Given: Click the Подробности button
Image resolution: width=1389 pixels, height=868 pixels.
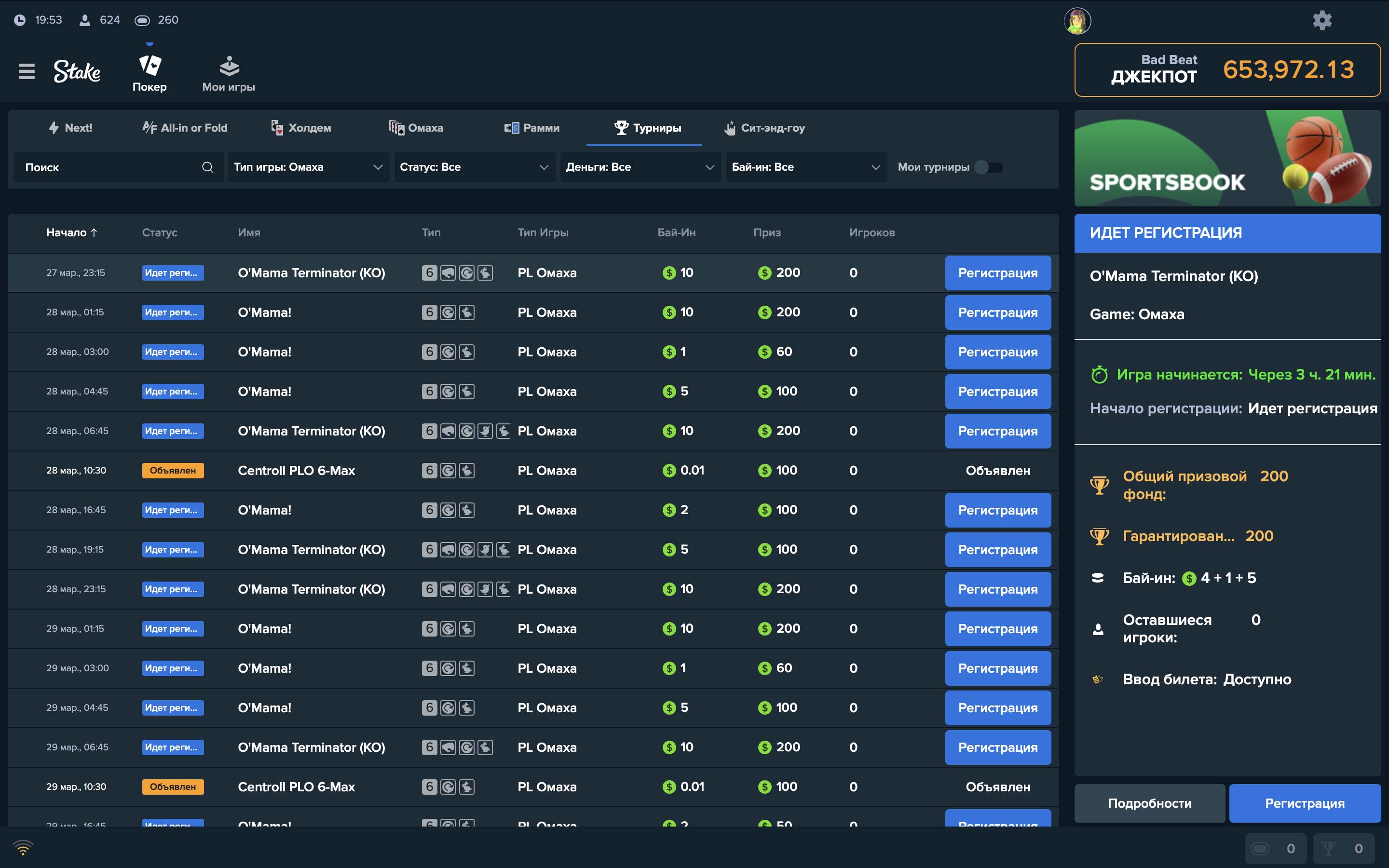Looking at the screenshot, I should pos(1149,803).
